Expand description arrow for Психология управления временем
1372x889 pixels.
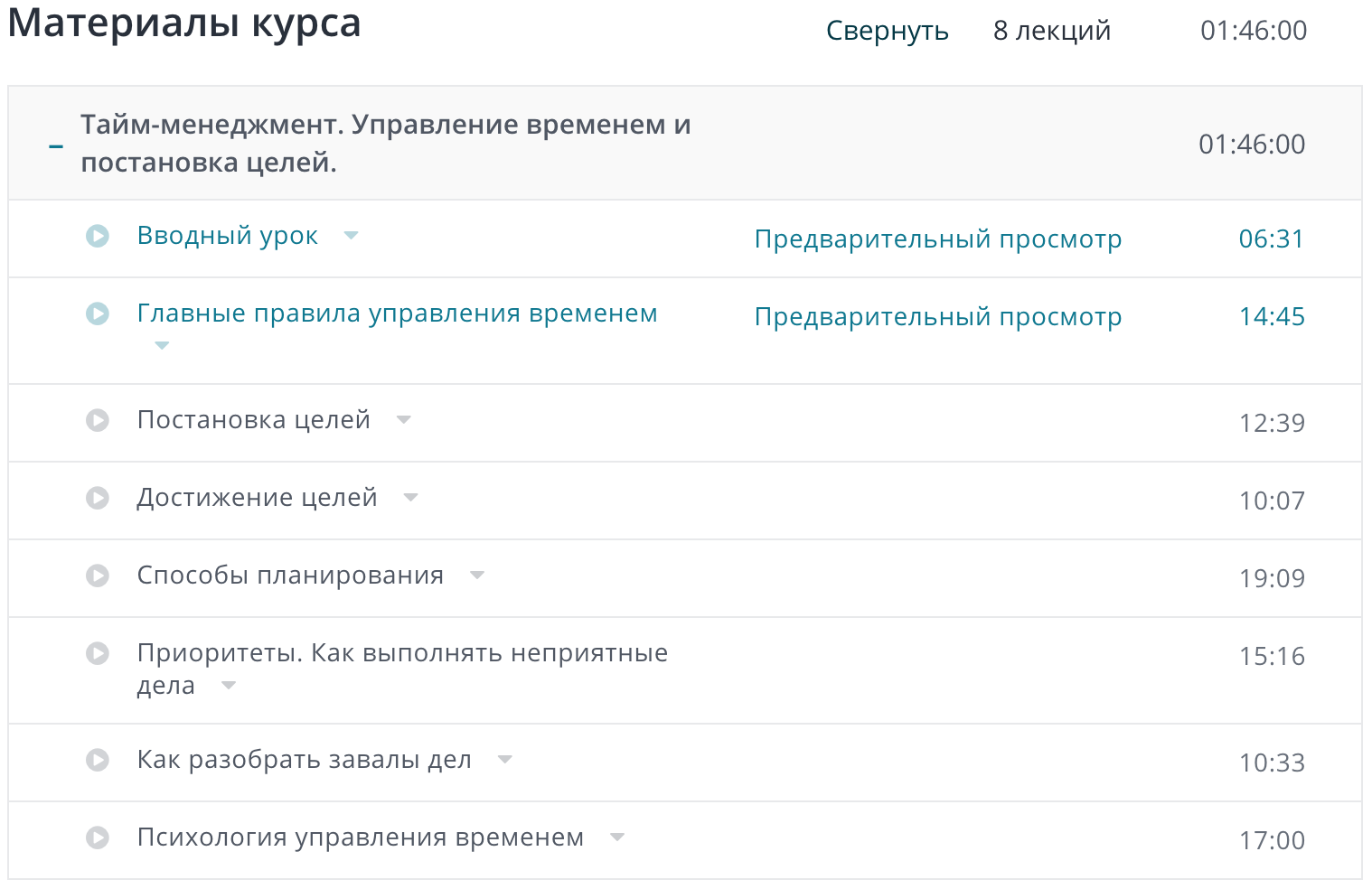(617, 838)
